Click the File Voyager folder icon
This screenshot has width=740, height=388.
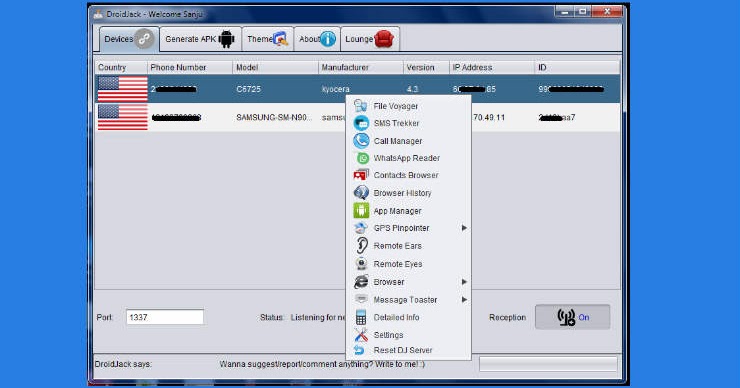pyautogui.click(x=361, y=106)
